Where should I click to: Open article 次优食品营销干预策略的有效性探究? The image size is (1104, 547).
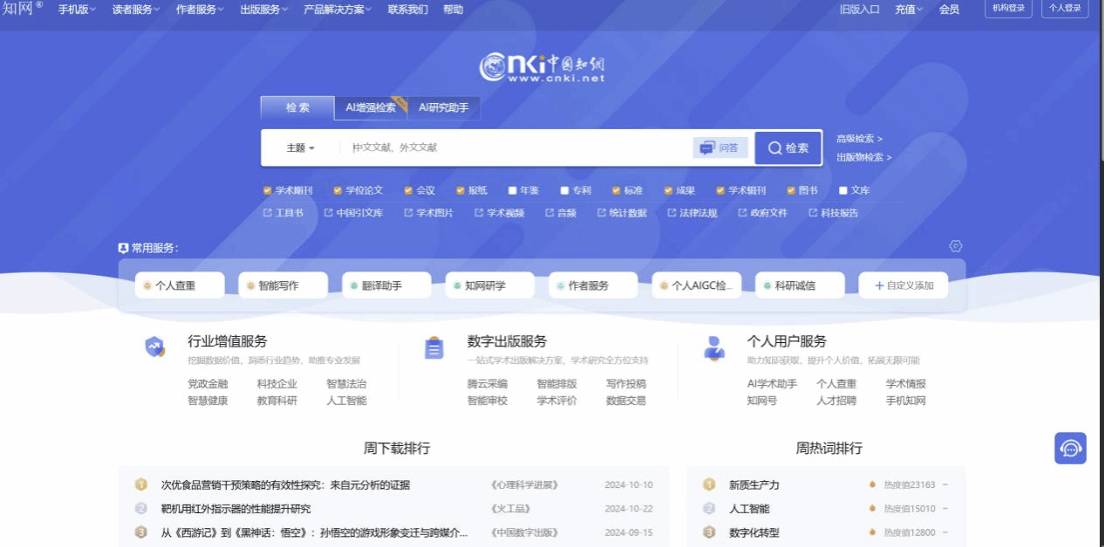point(285,485)
